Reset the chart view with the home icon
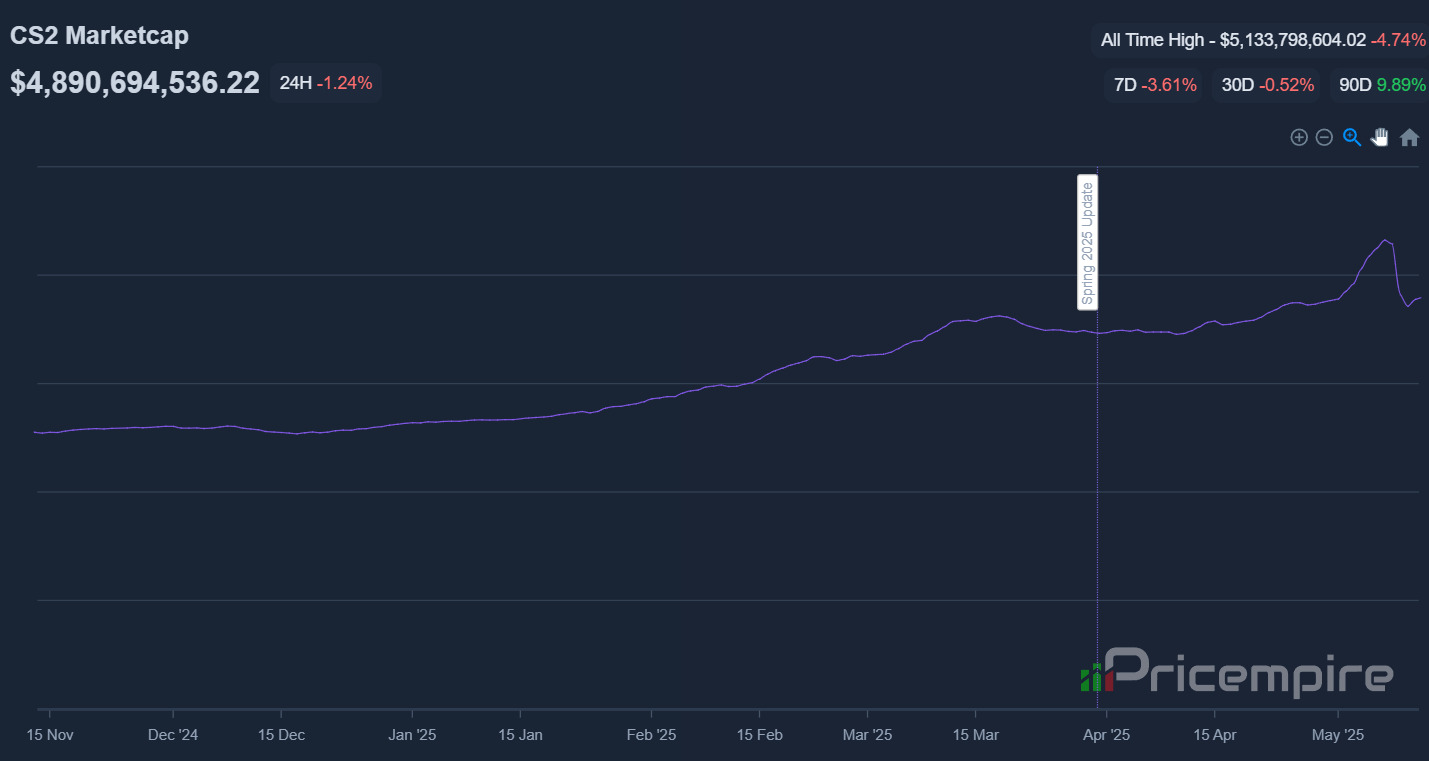Screen dimensions: 1429x761 click(x=1409, y=137)
